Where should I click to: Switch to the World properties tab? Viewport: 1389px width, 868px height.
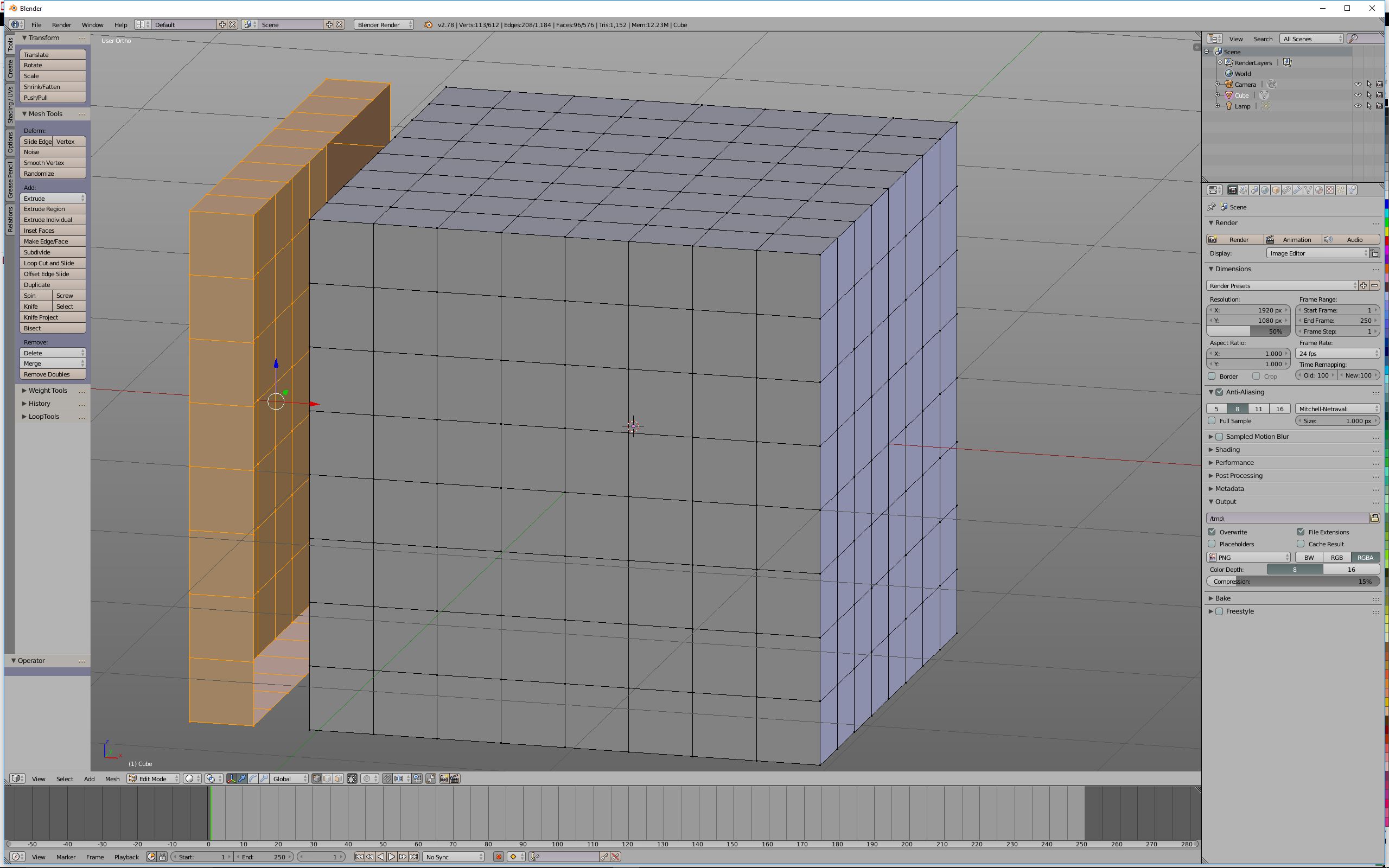click(x=1265, y=190)
